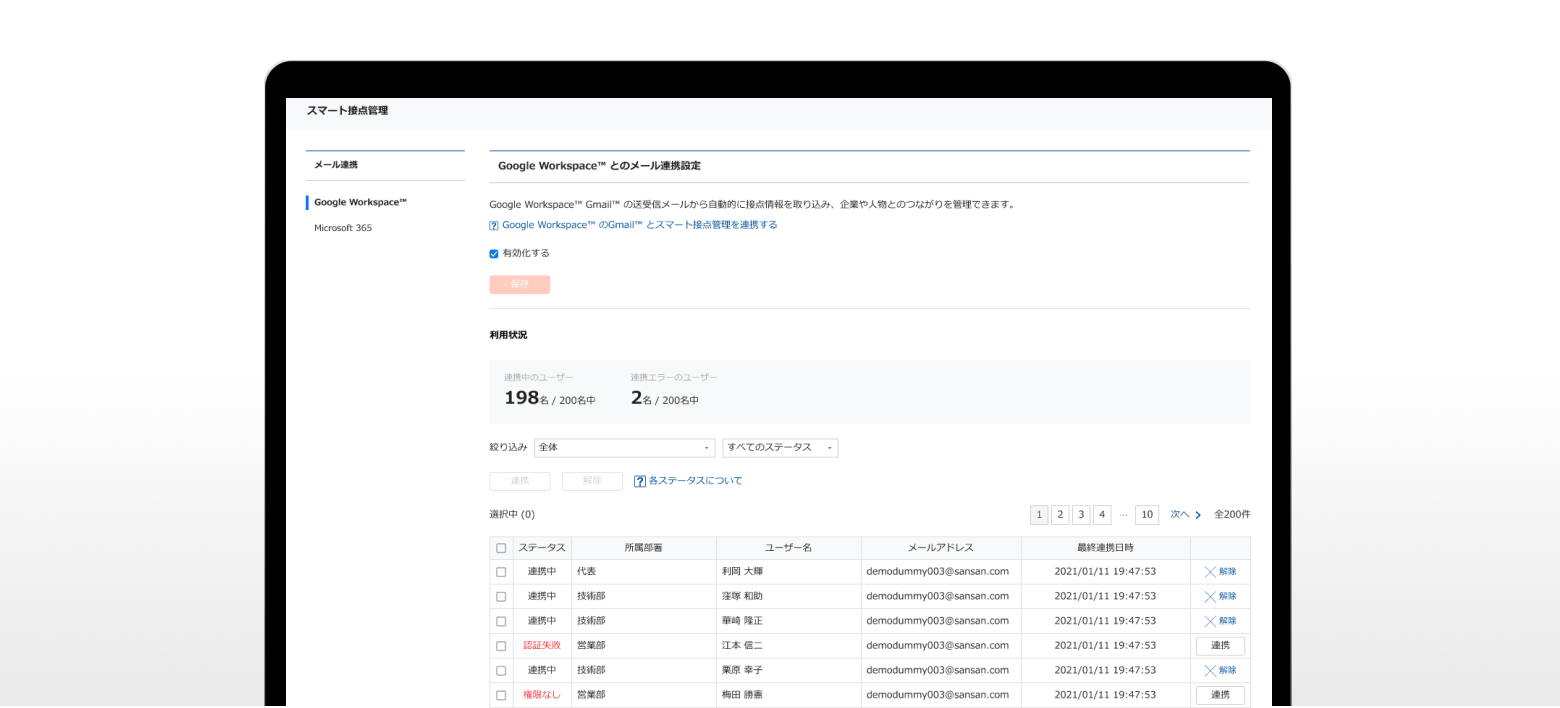Viewport: 1560px width, 708px height.
Task: Go to page 4 in pagination
Action: 1102,515
